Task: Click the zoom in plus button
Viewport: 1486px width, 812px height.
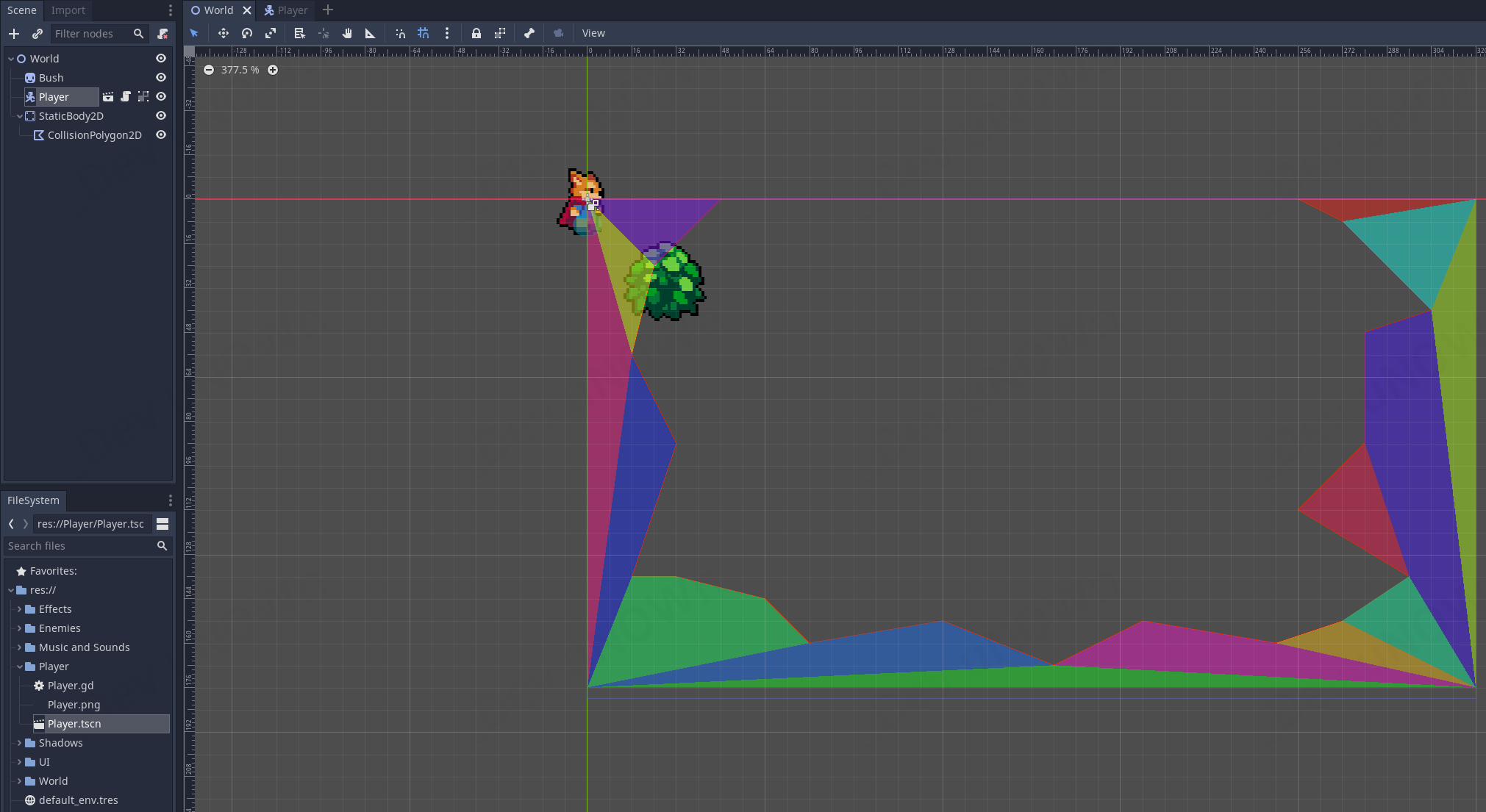Action: [x=273, y=70]
